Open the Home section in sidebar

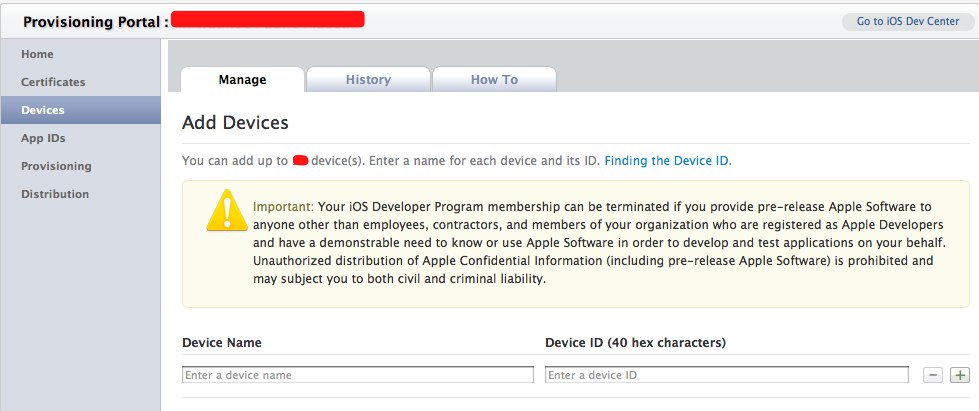(37, 54)
